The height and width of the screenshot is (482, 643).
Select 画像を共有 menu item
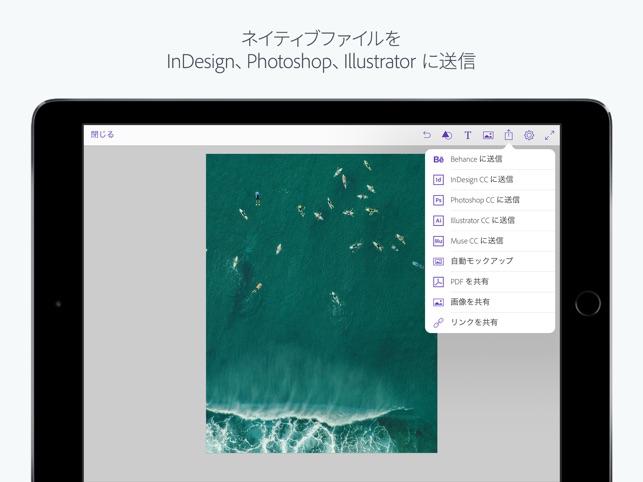coord(490,302)
